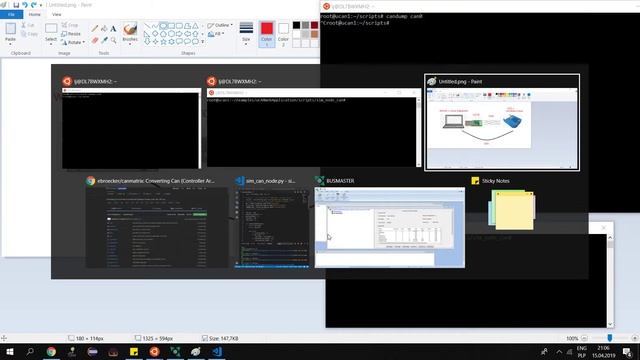Open the Customize Quick Access Toolbar dropdown
Screen dimensions: 640x360
(40, 5)
